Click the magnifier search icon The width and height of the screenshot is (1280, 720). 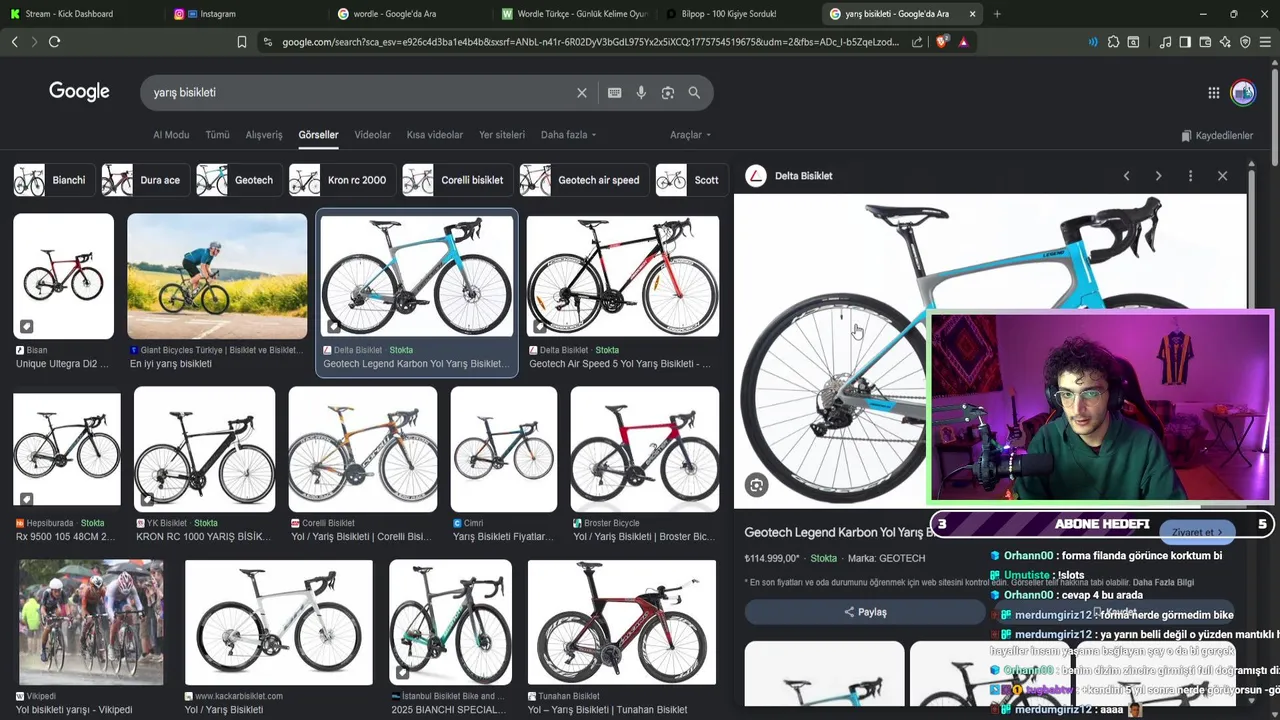(x=694, y=92)
